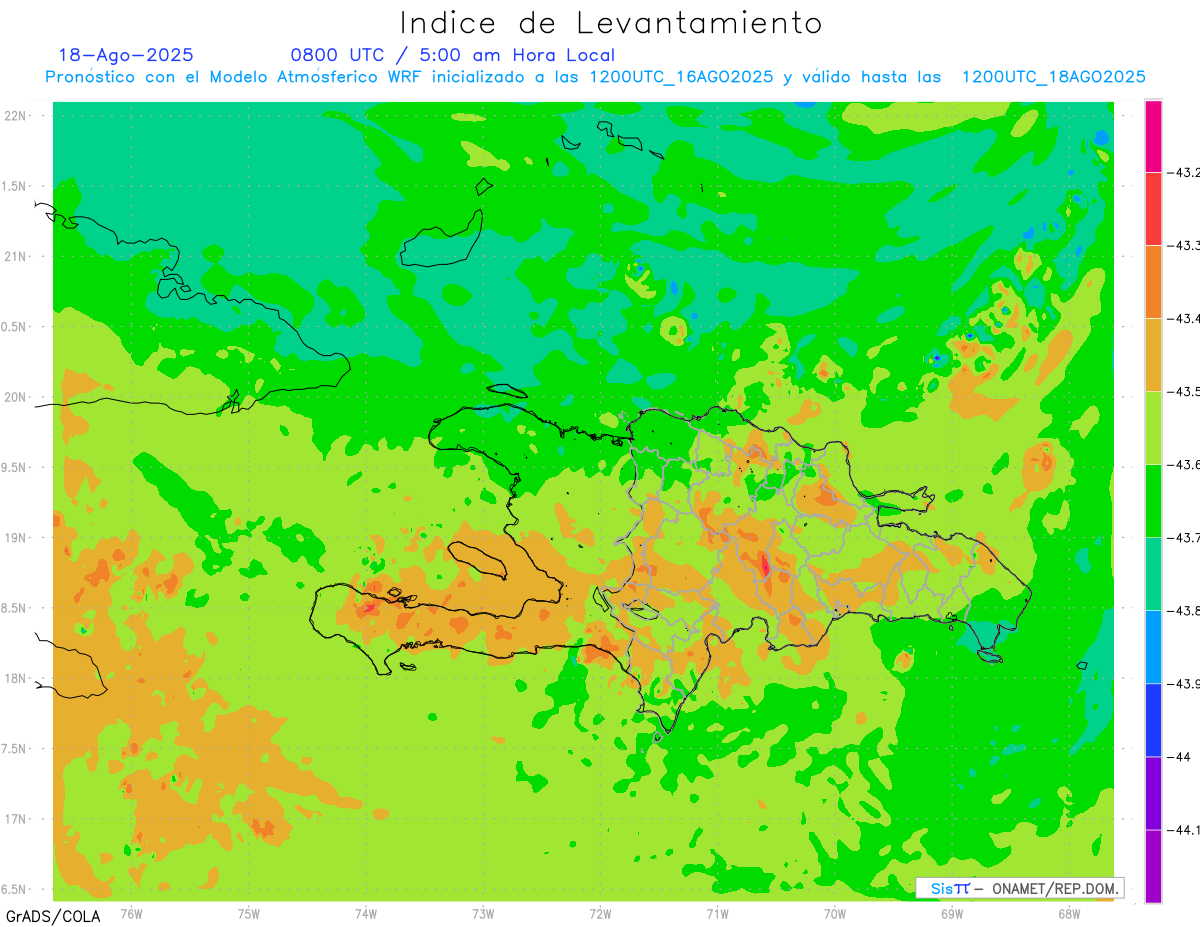
Task: Click the '-44' color scale value
Action: [x=1179, y=757]
